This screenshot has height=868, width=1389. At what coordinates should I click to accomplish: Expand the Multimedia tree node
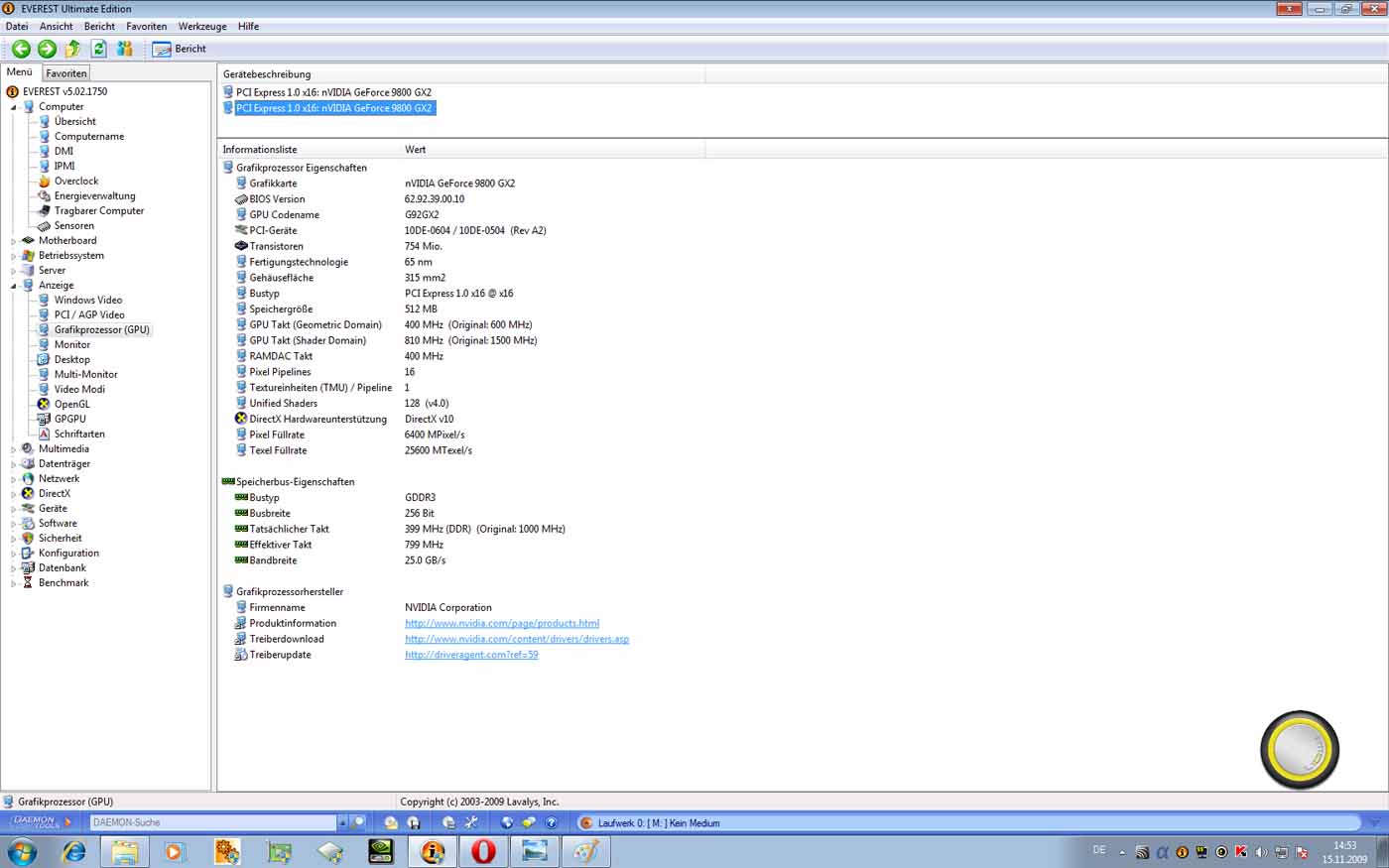click(x=14, y=449)
